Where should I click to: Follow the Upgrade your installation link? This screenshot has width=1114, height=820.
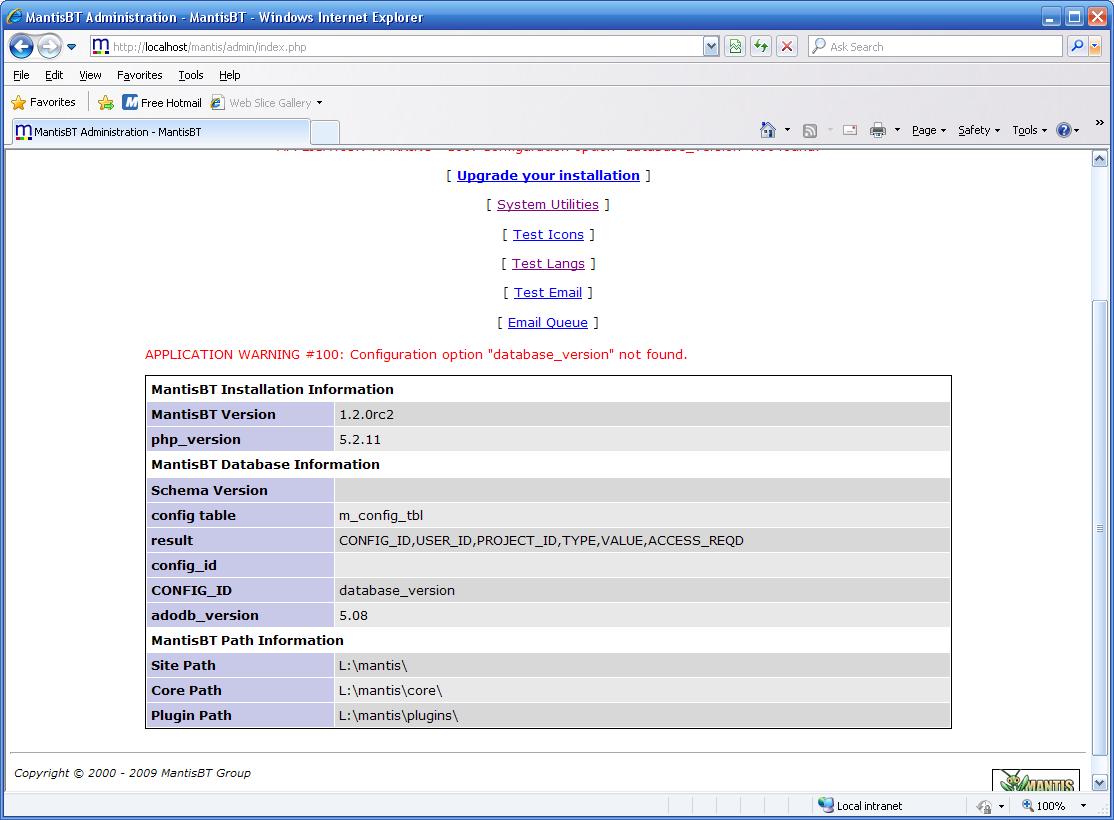pos(548,176)
